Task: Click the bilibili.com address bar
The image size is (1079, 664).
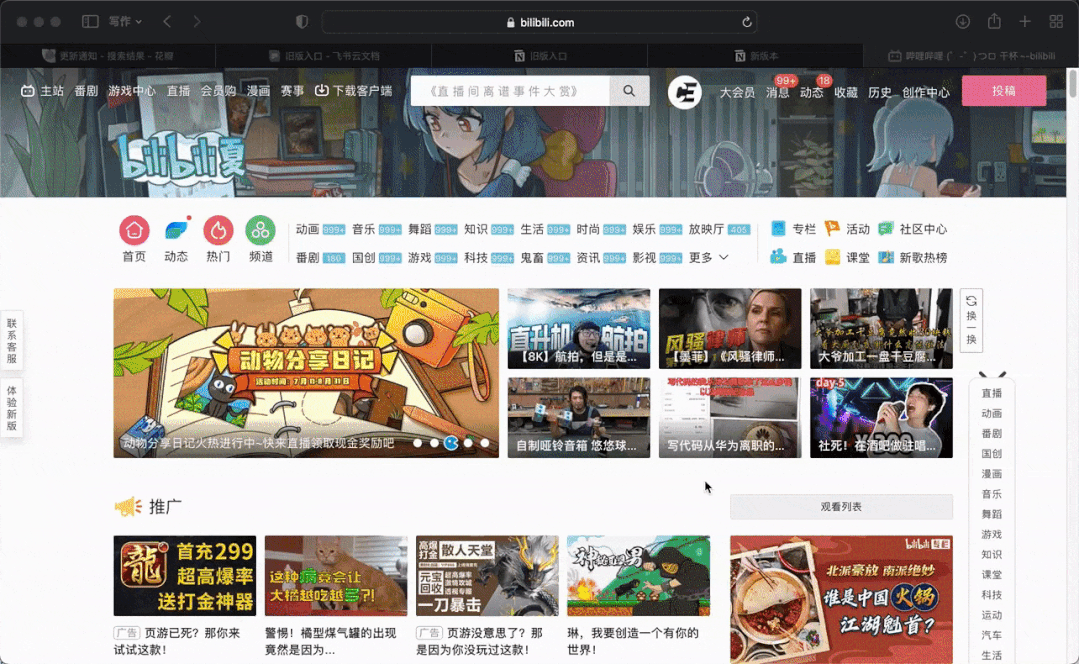Action: point(540,22)
